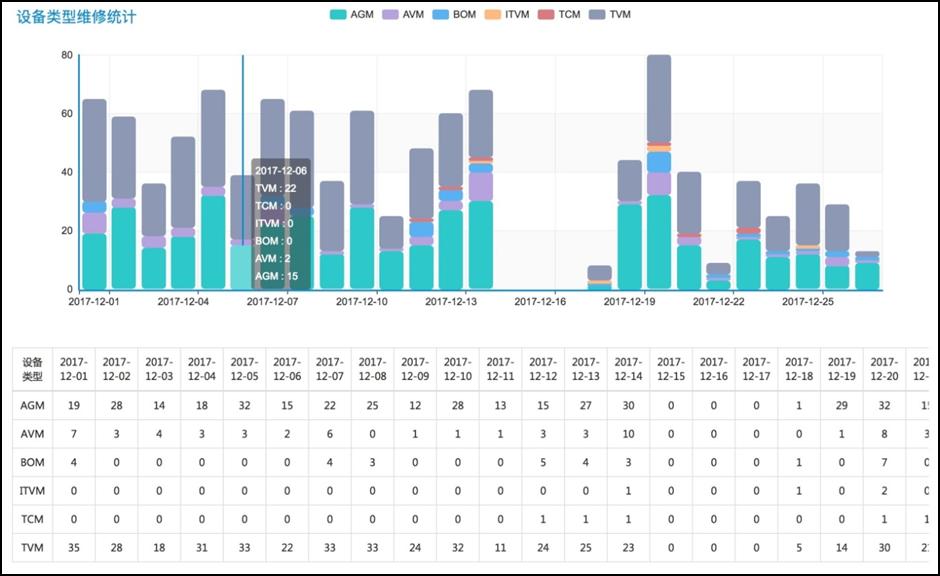The width and height of the screenshot is (940, 576).
Task: Toggle the AVM series in the legend
Action: coord(403,14)
